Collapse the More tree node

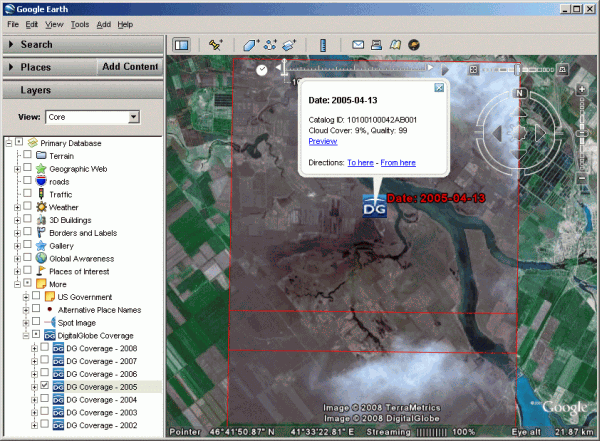(x=17, y=284)
